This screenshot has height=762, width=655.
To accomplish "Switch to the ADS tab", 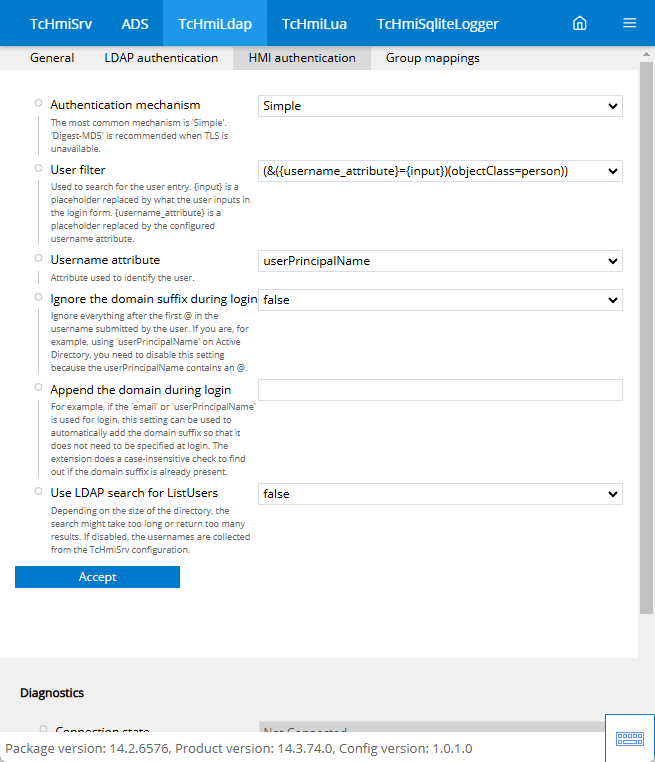I will [x=135, y=23].
